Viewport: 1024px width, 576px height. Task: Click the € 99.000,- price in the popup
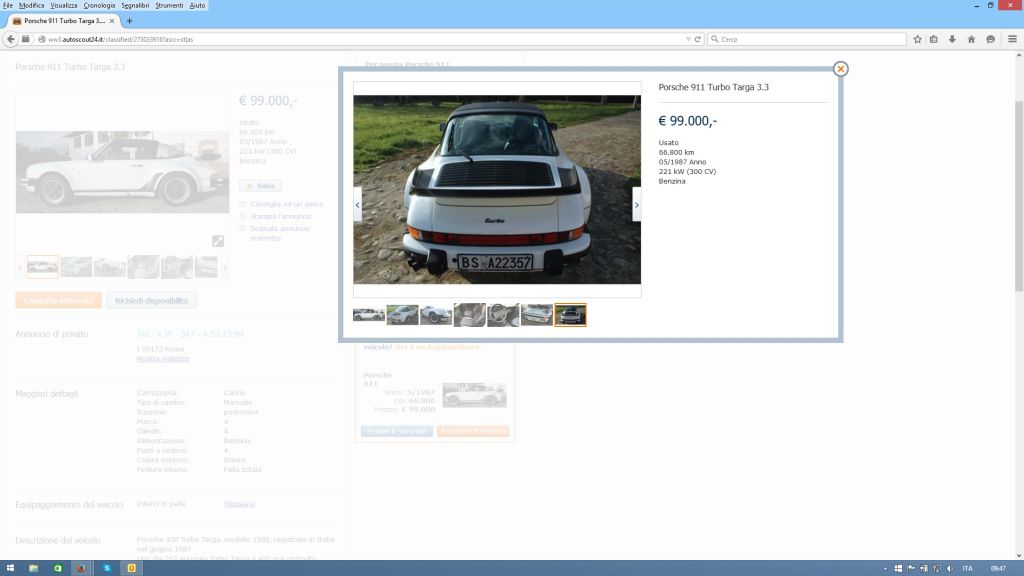pyautogui.click(x=688, y=121)
